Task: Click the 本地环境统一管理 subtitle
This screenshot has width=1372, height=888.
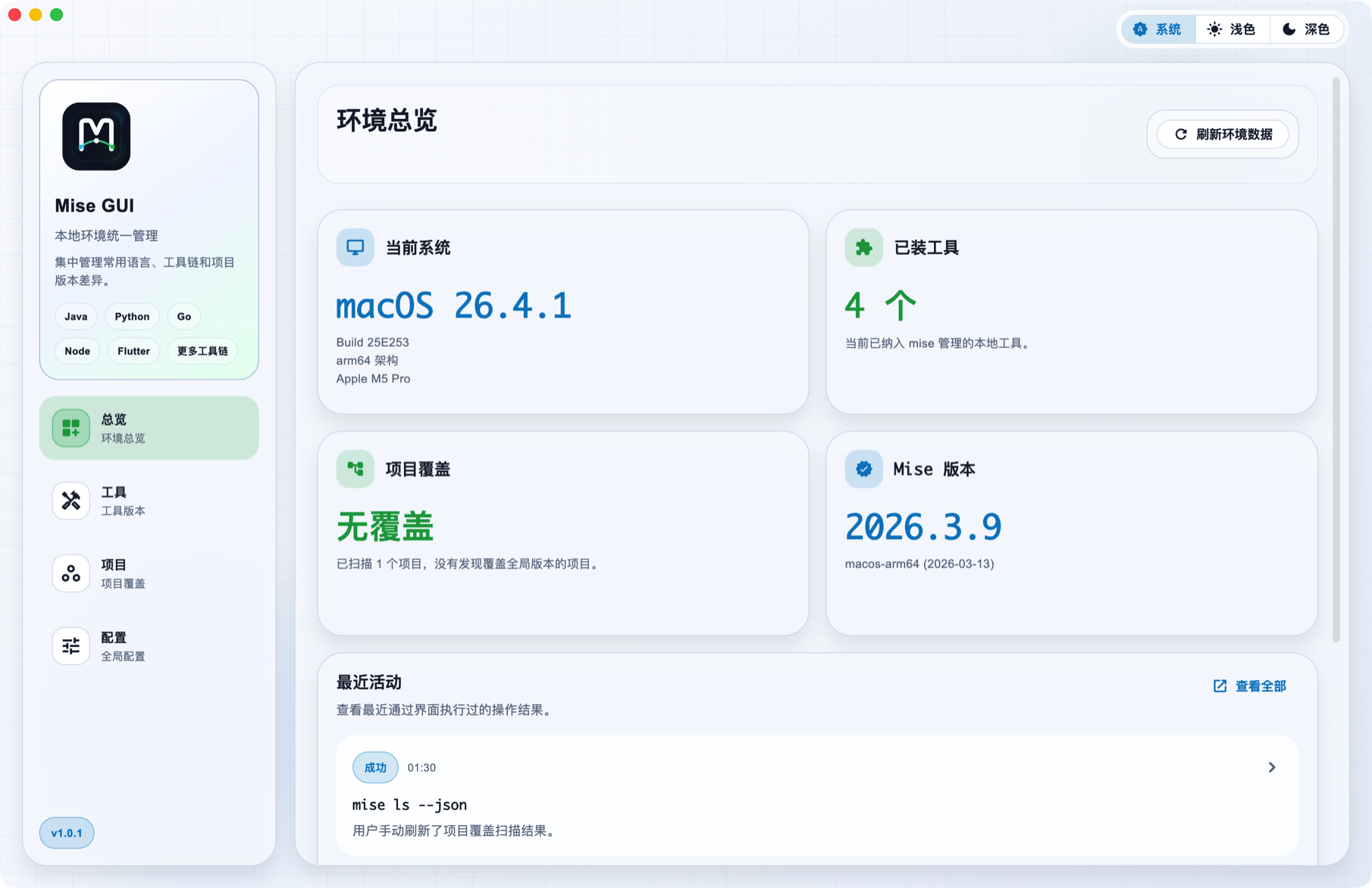Action: point(106,236)
